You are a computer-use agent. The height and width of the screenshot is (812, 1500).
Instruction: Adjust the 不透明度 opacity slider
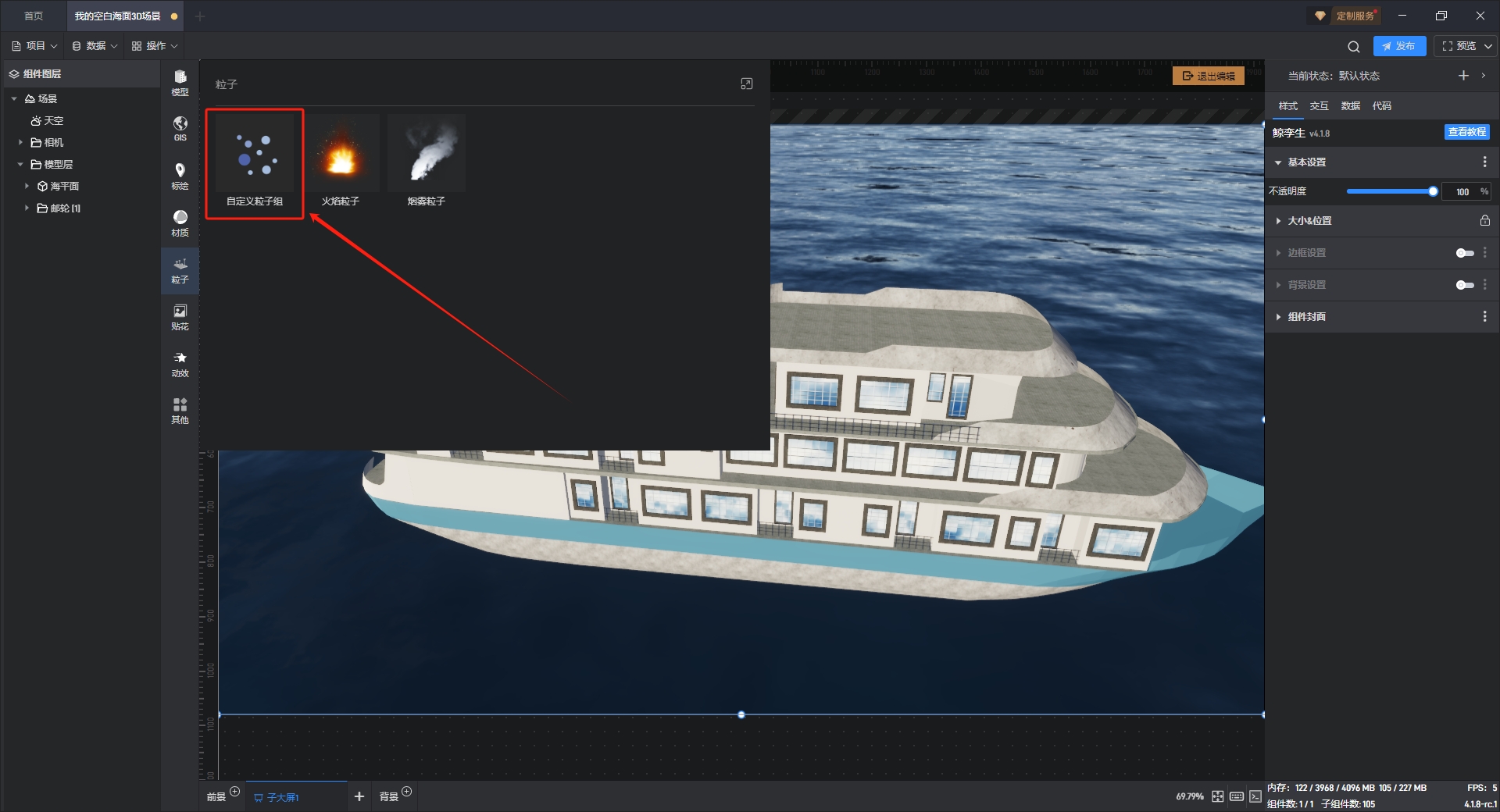click(x=1390, y=191)
